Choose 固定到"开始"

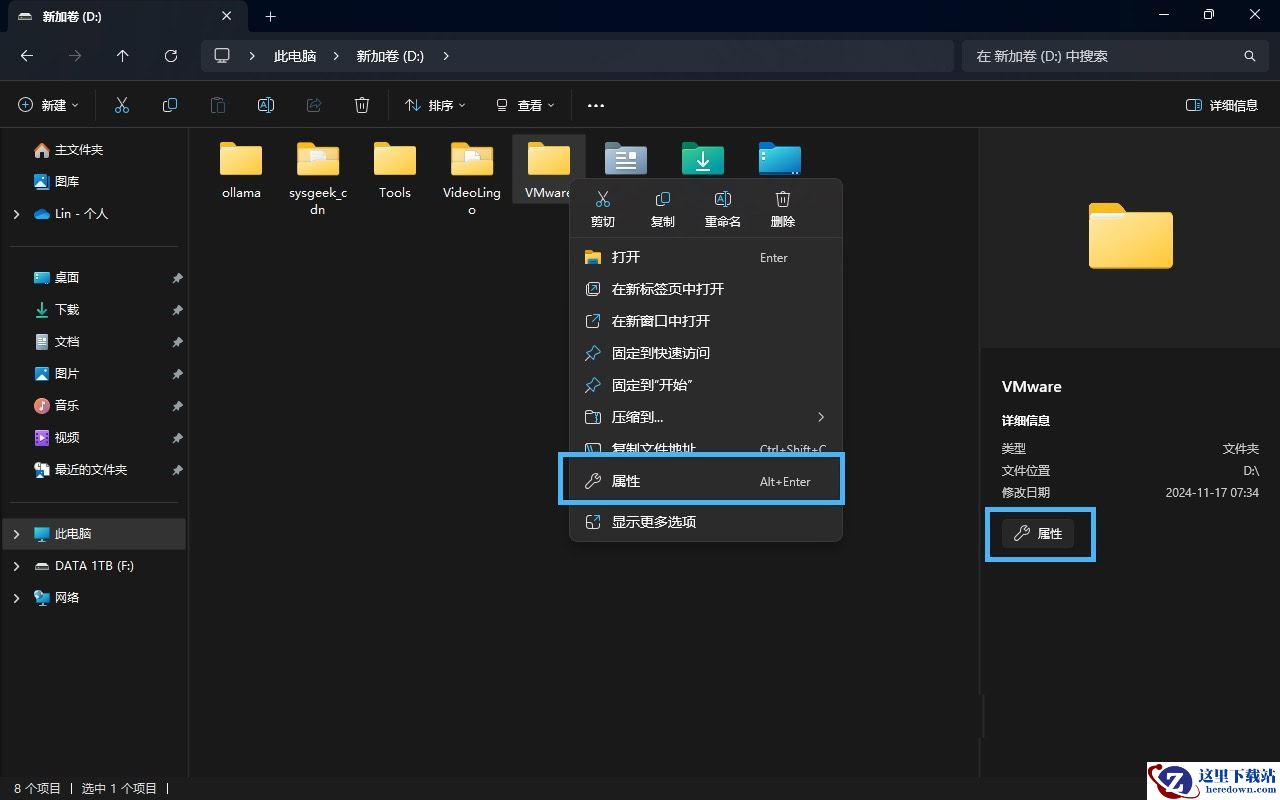point(706,385)
